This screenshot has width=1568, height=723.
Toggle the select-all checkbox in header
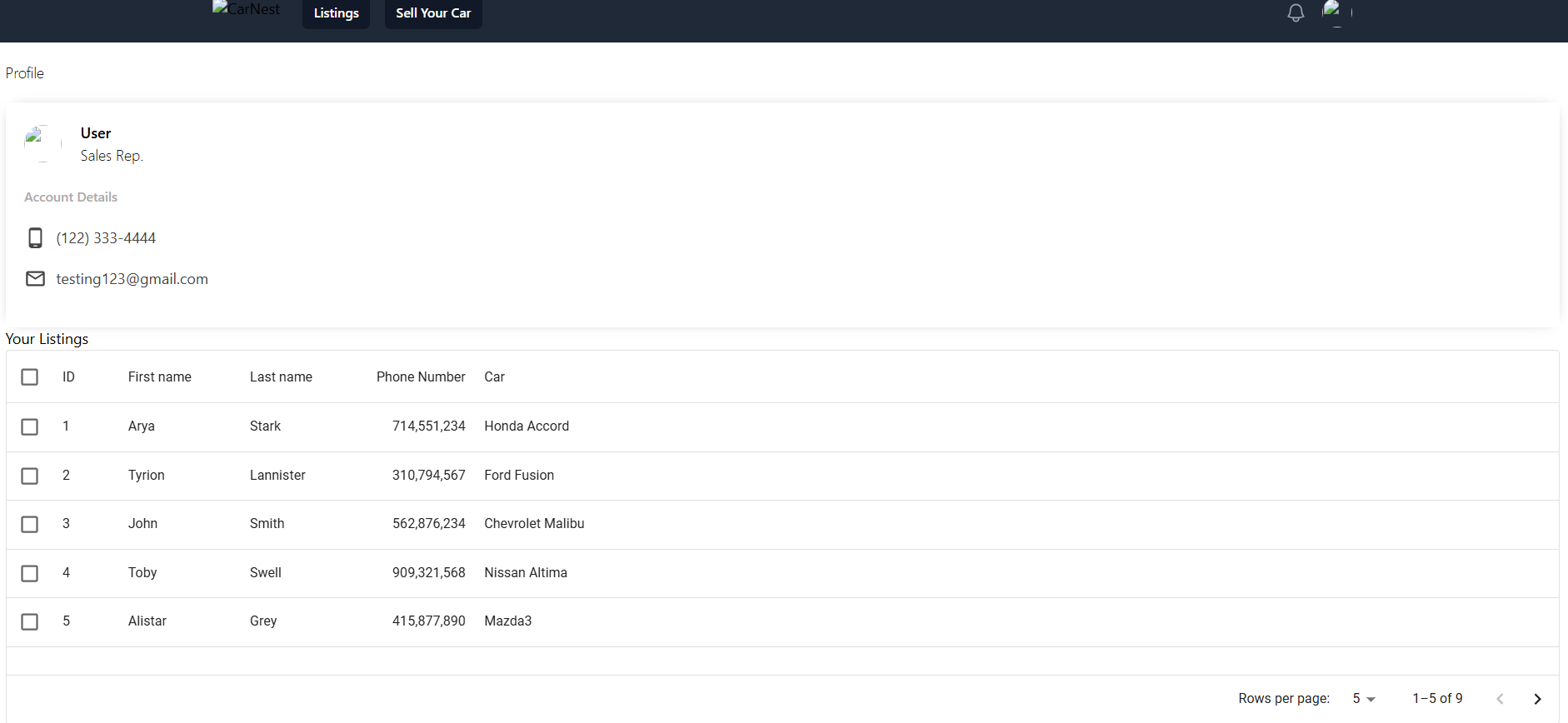click(x=30, y=377)
